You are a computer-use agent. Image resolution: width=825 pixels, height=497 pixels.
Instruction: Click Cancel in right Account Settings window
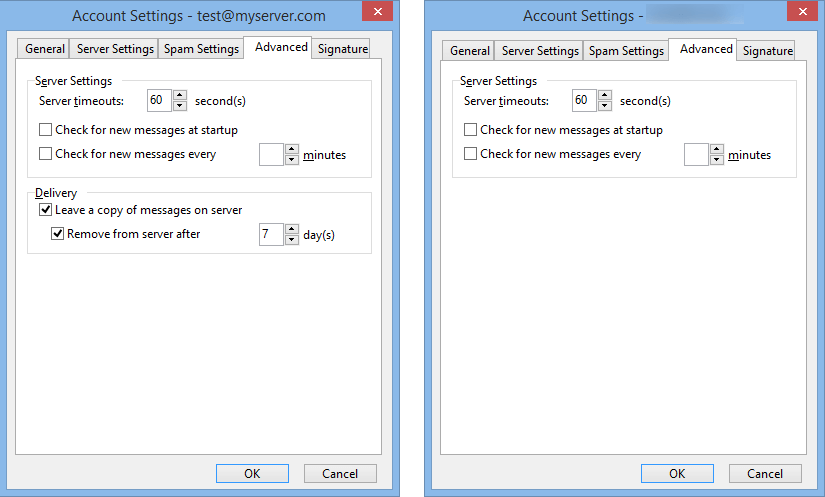[765, 473]
